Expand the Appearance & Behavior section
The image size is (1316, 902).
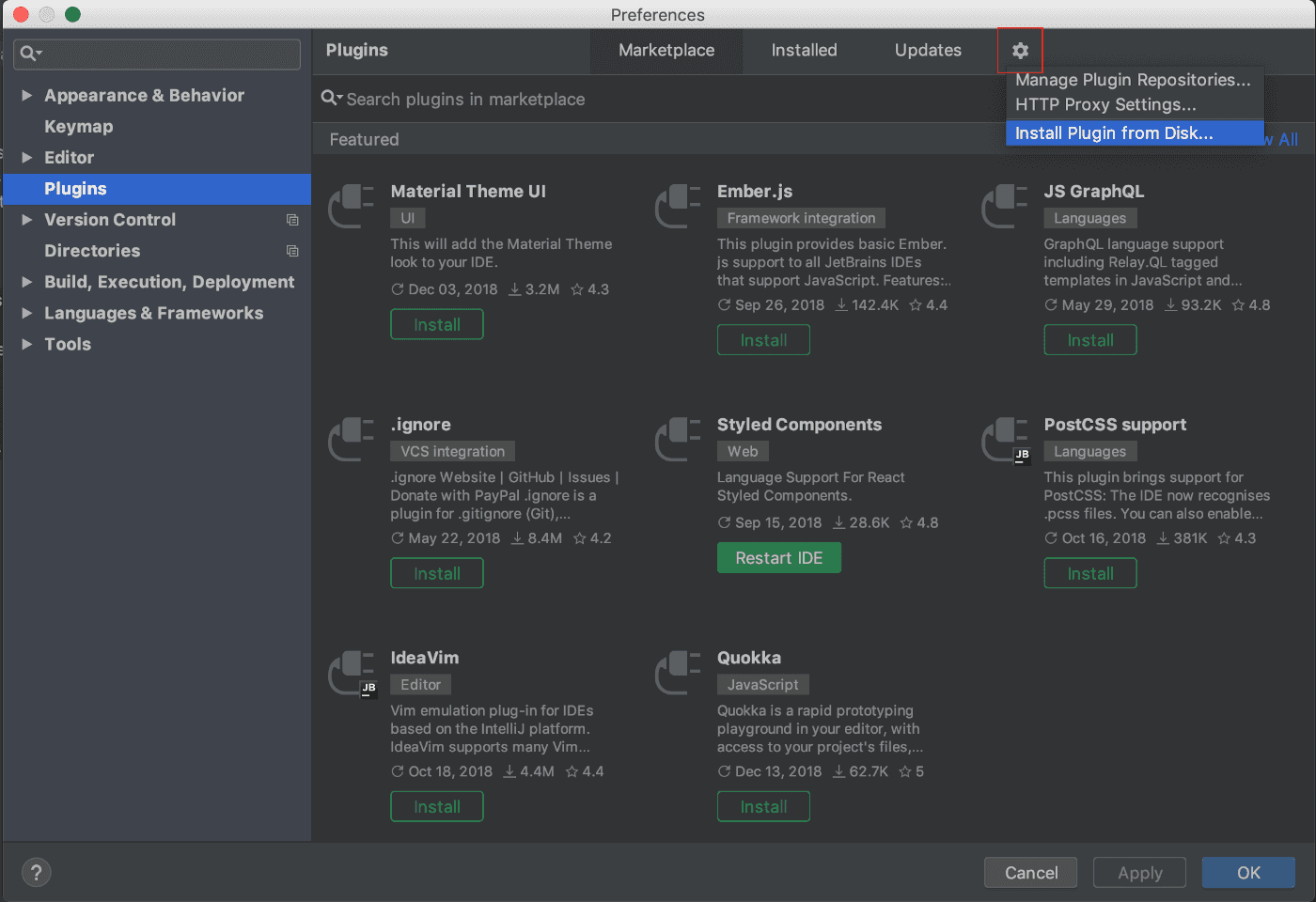[x=25, y=95]
